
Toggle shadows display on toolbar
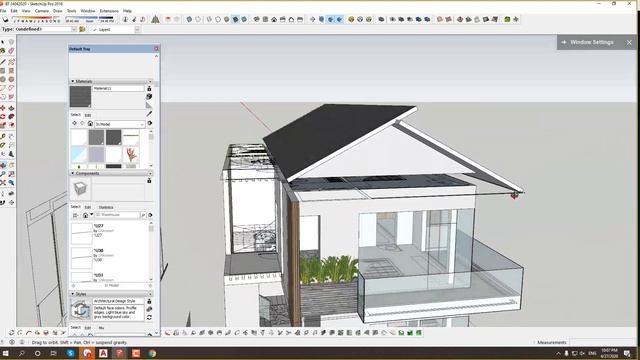tap(5, 19)
